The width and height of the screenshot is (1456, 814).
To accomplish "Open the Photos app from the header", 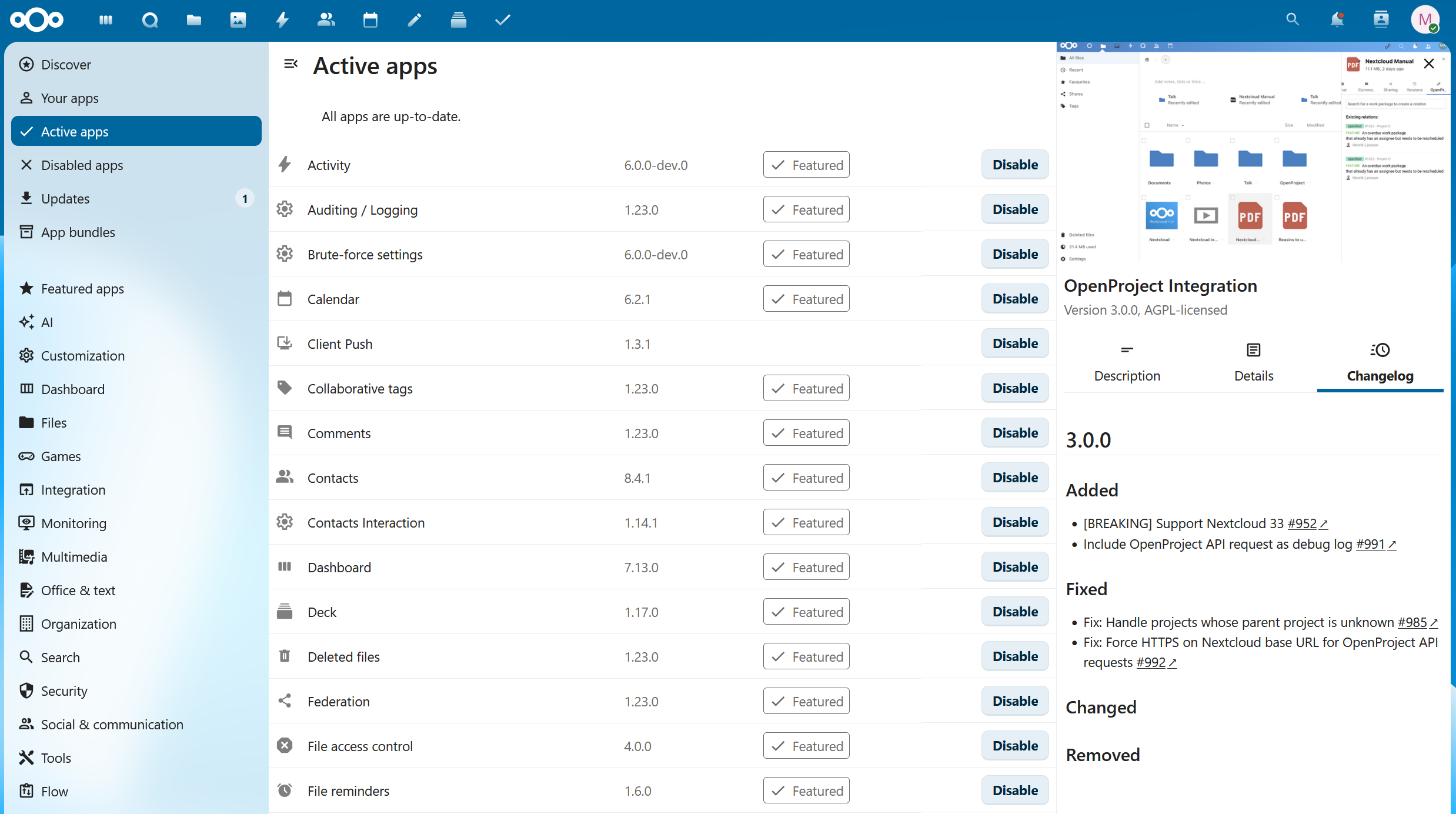I will point(238,19).
